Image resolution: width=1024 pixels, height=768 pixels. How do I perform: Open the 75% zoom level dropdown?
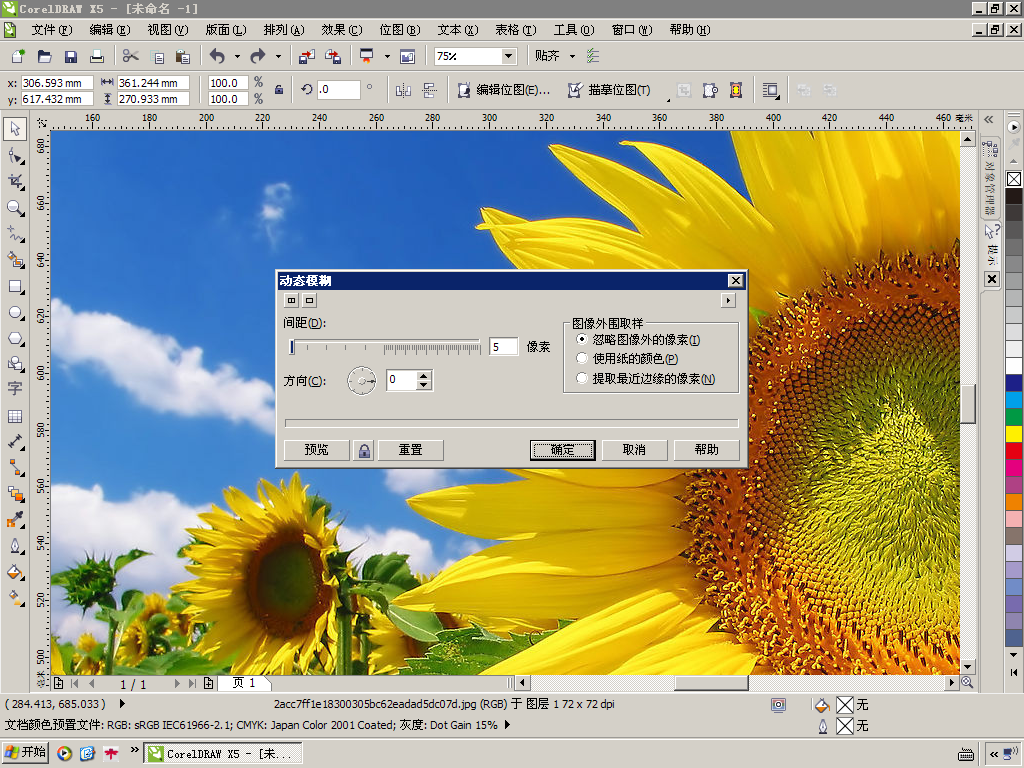point(508,56)
